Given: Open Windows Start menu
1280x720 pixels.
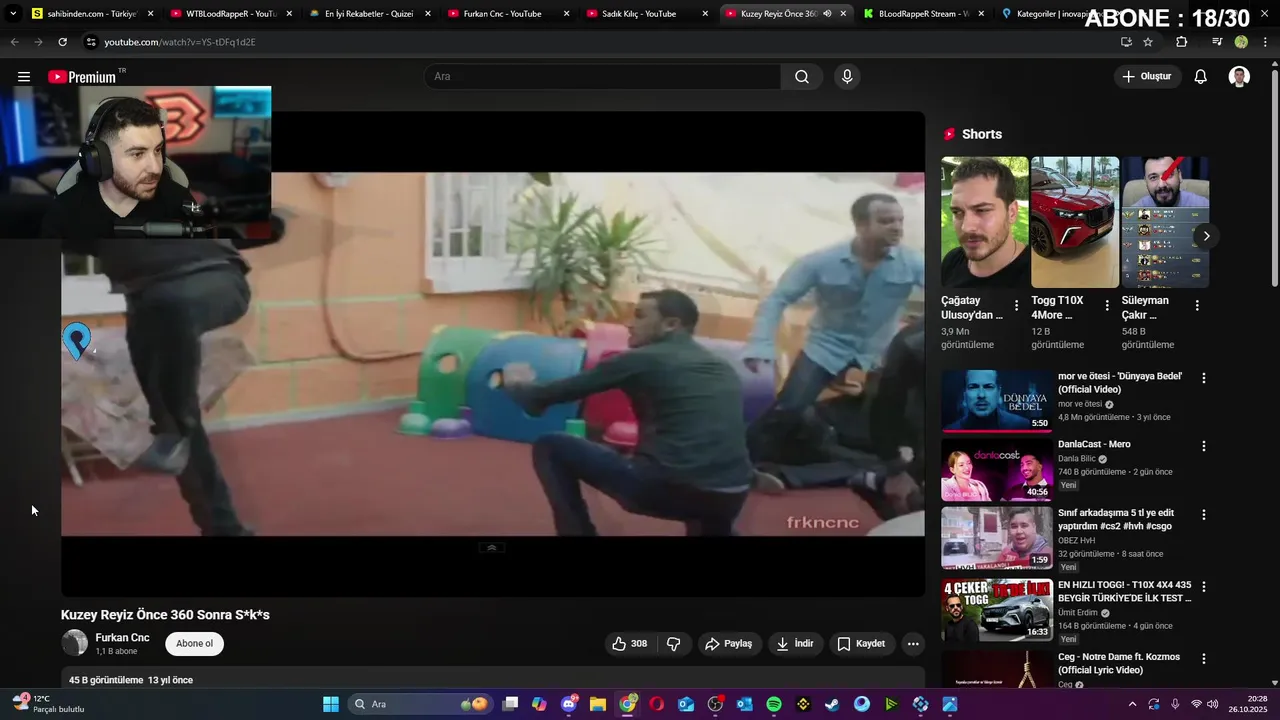Looking at the screenshot, I should [x=331, y=704].
